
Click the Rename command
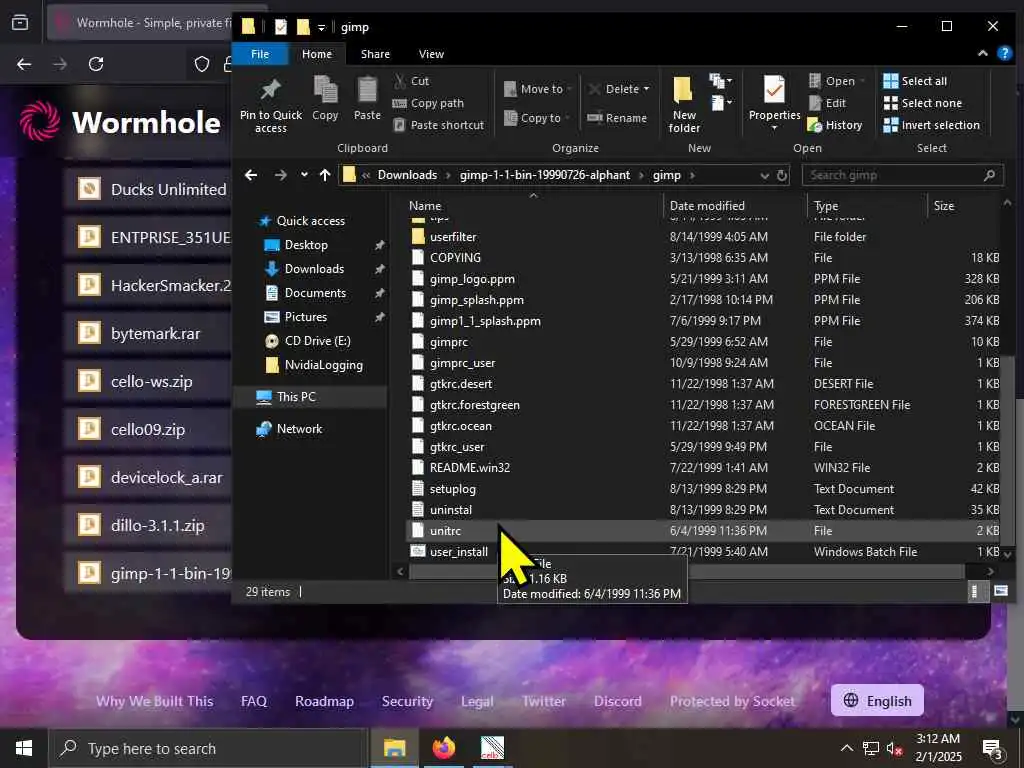coord(616,118)
